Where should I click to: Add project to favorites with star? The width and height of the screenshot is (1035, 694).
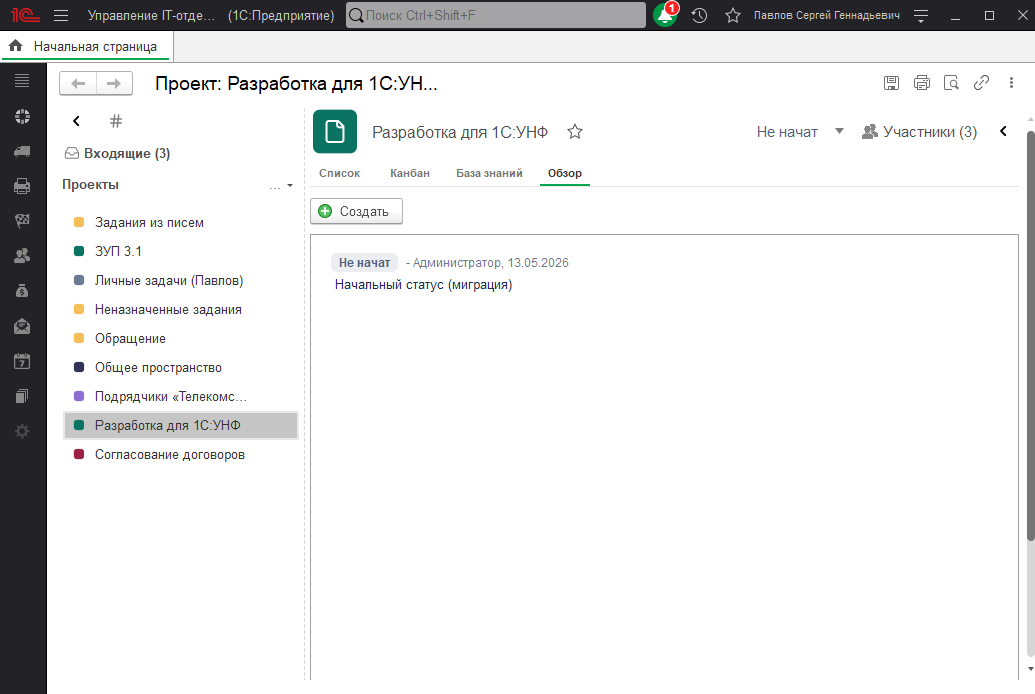pos(575,132)
